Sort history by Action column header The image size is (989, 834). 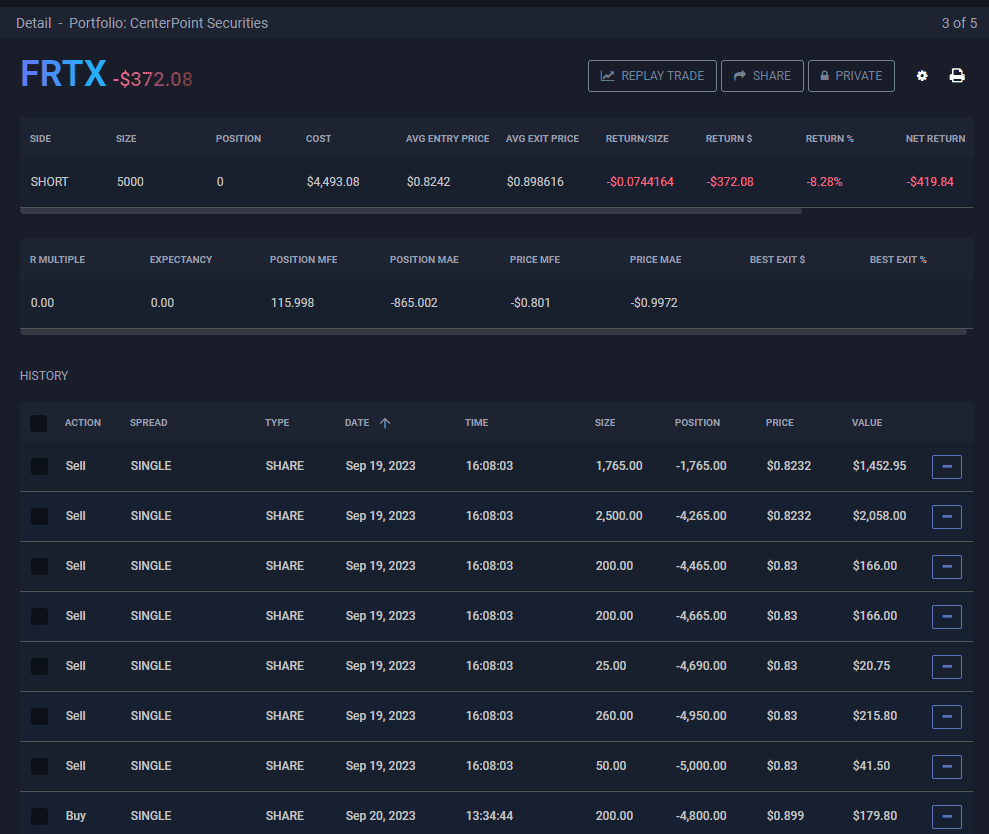click(83, 423)
